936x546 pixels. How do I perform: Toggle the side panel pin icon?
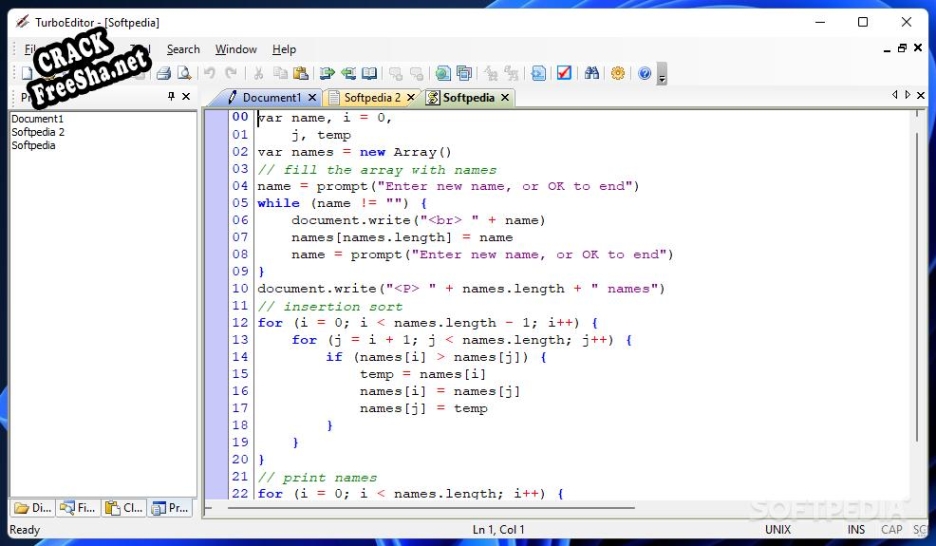171,97
